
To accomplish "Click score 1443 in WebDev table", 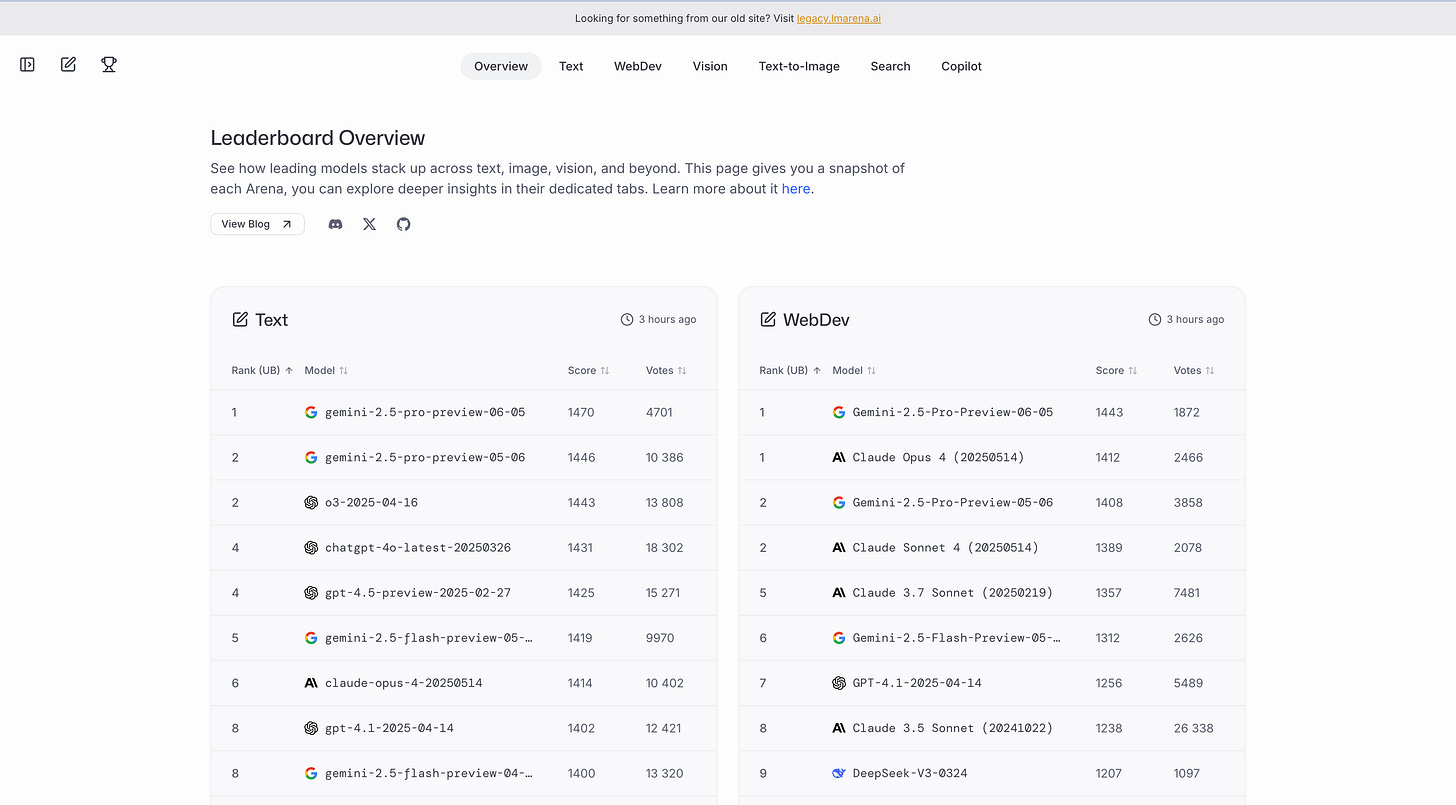I will click(1109, 412).
